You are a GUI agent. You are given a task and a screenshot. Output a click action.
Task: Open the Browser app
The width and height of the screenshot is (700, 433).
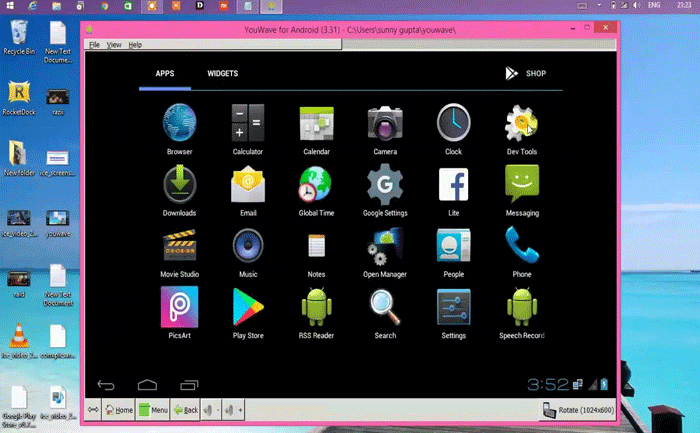[179, 129]
